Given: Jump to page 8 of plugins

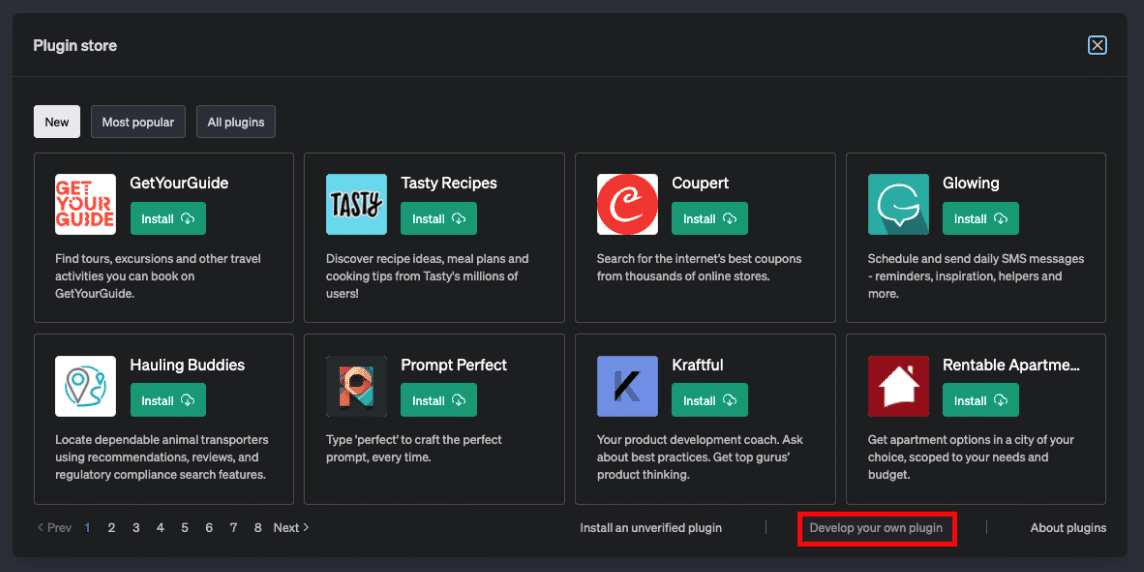Looking at the screenshot, I should pos(258,528).
